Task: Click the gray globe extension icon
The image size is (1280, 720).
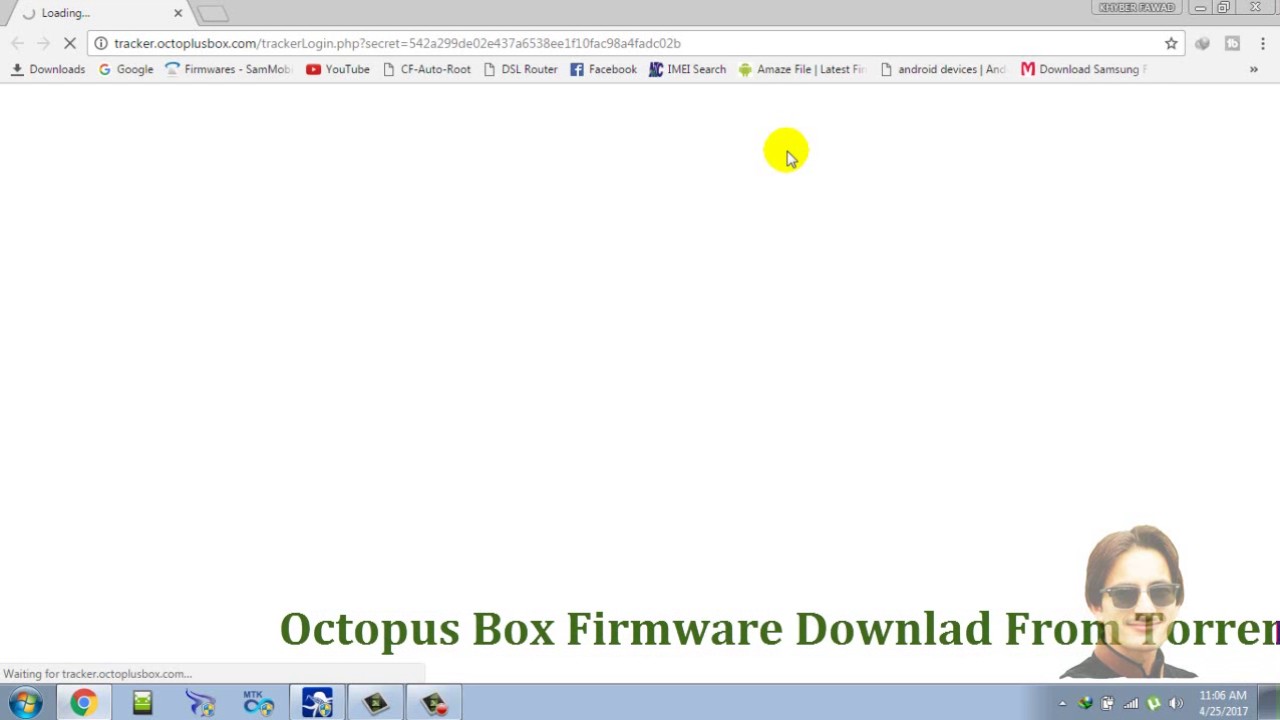Action: [x=1202, y=43]
